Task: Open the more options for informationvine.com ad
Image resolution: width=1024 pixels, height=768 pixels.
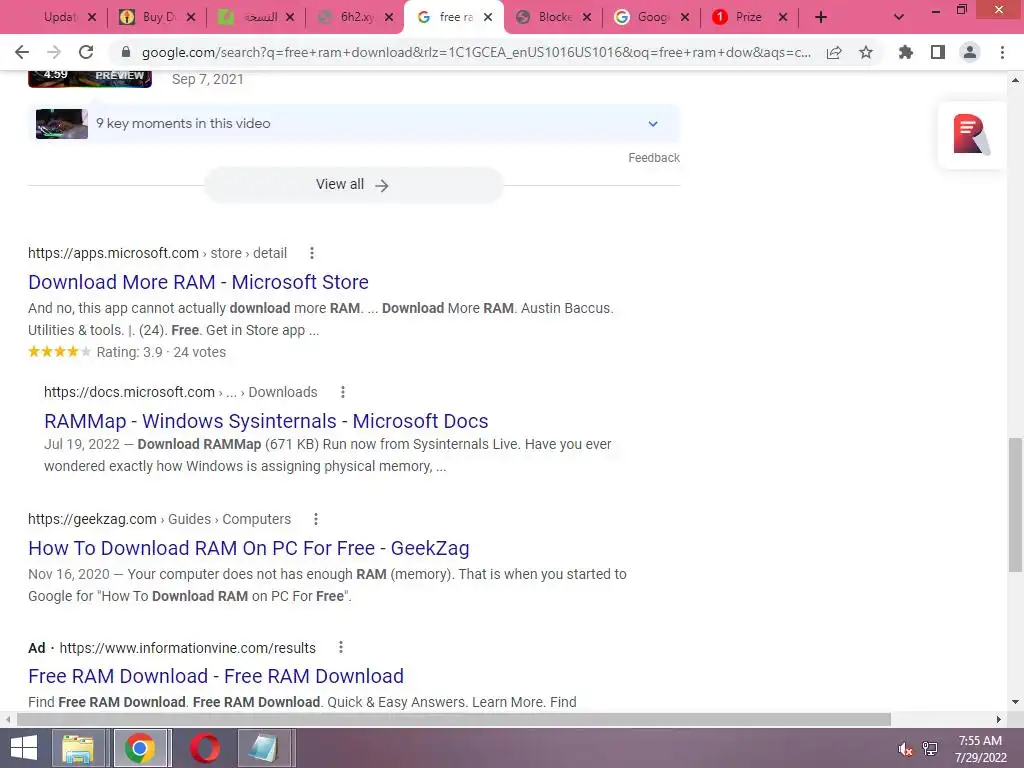Action: pyautogui.click(x=340, y=648)
